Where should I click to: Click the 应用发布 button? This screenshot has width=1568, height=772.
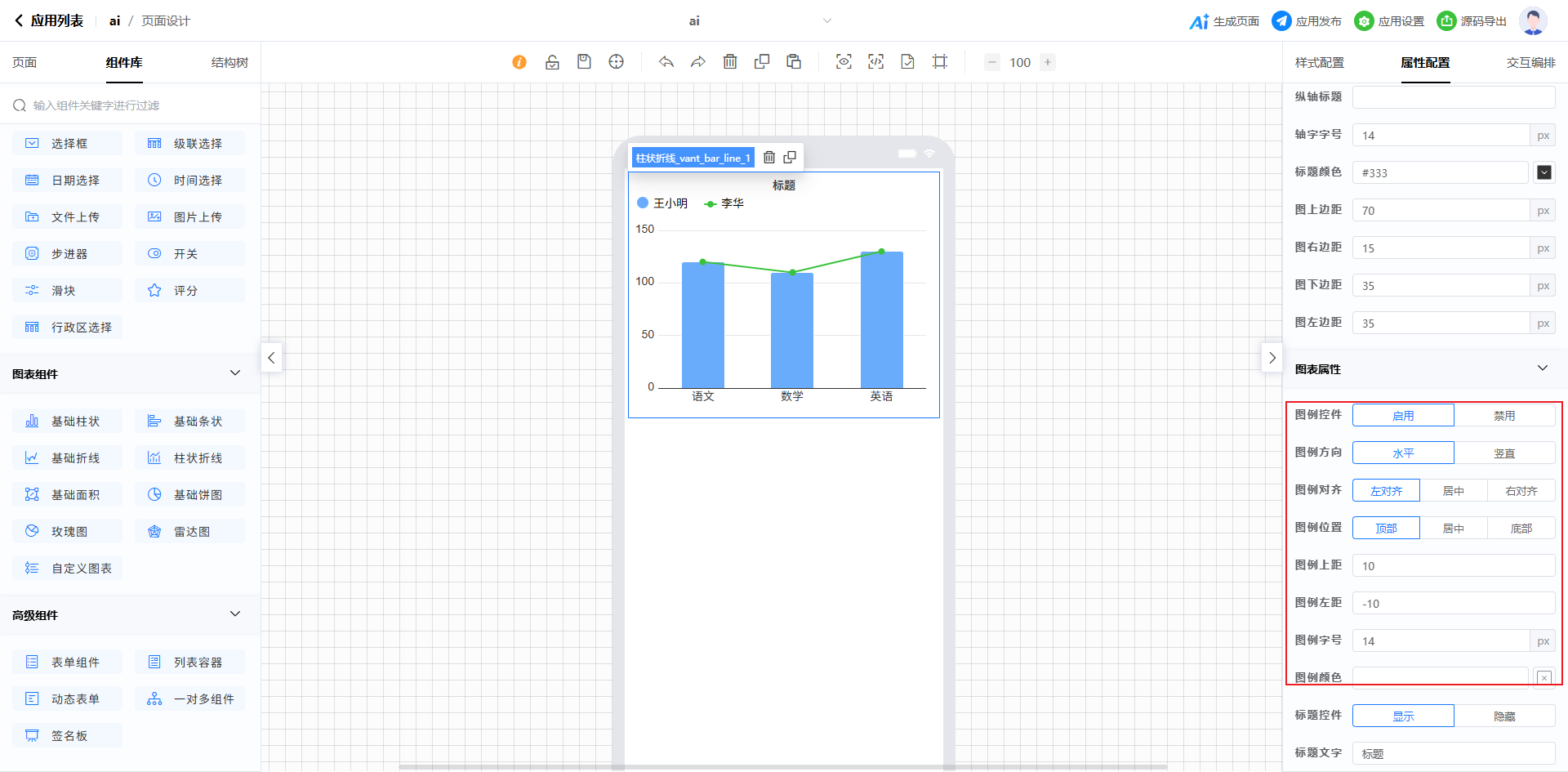(x=1307, y=21)
